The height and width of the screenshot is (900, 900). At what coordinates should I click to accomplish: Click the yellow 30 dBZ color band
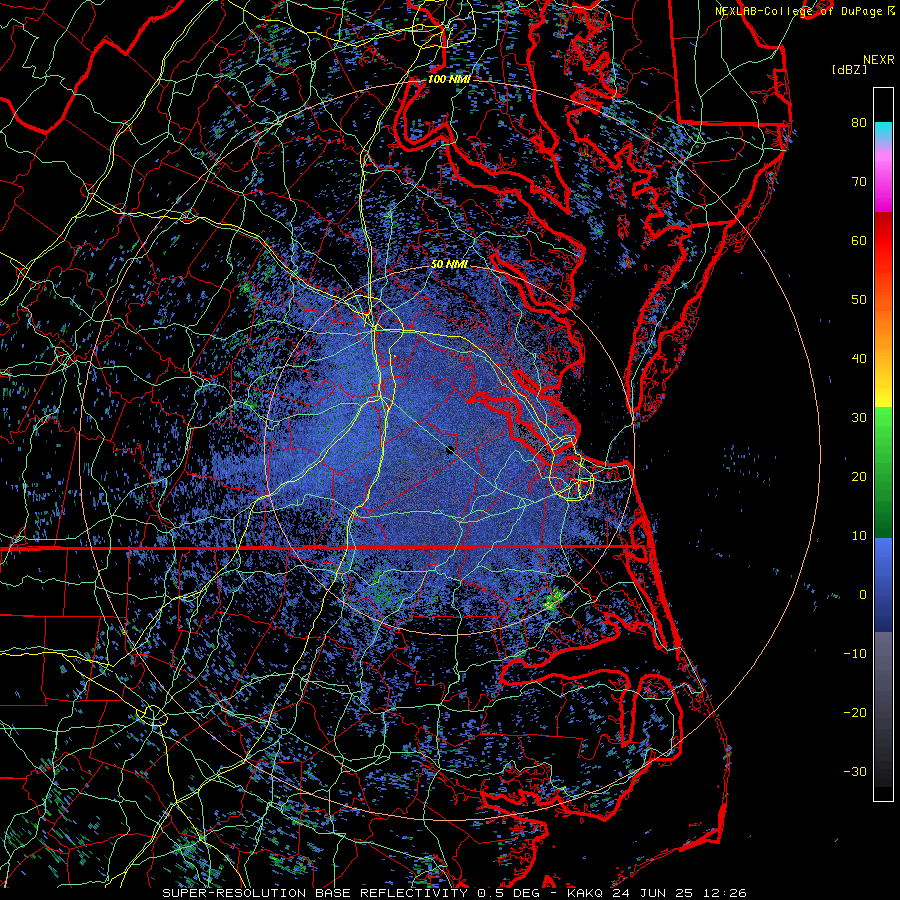point(883,396)
